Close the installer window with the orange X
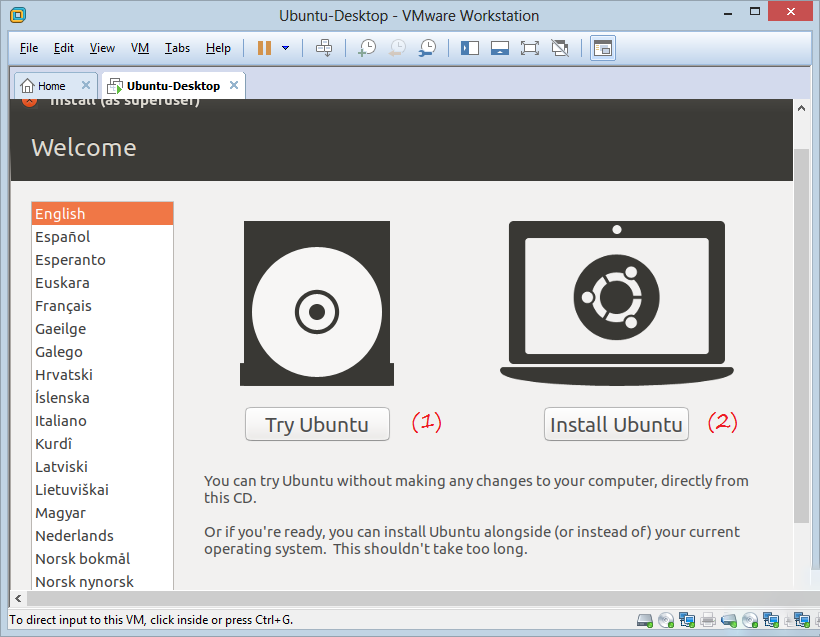Screen dimensions: 820x637 [x=29, y=100]
